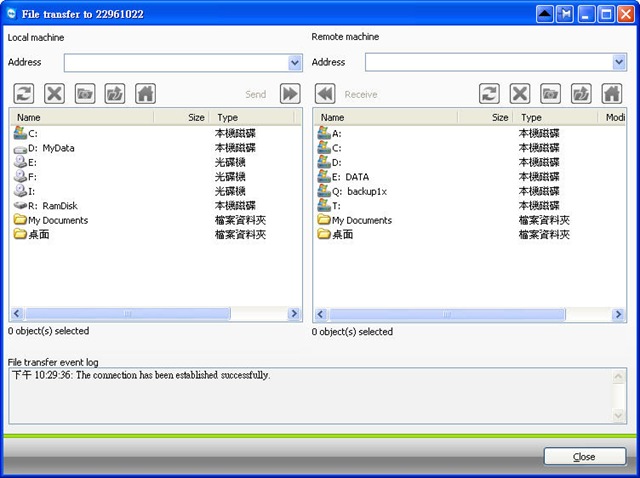Click the local Delete (X) icon
640x478 pixels.
click(55, 94)
